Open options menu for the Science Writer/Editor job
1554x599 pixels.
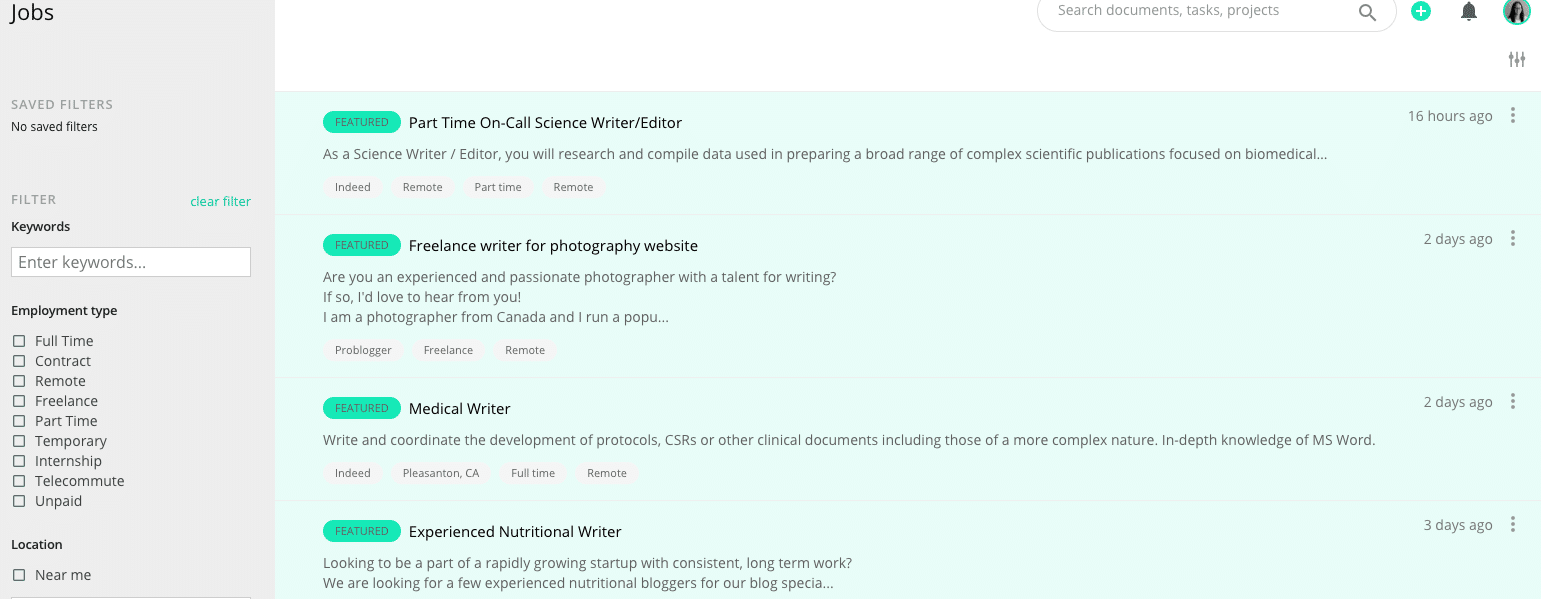click(x=1512, y=115)
